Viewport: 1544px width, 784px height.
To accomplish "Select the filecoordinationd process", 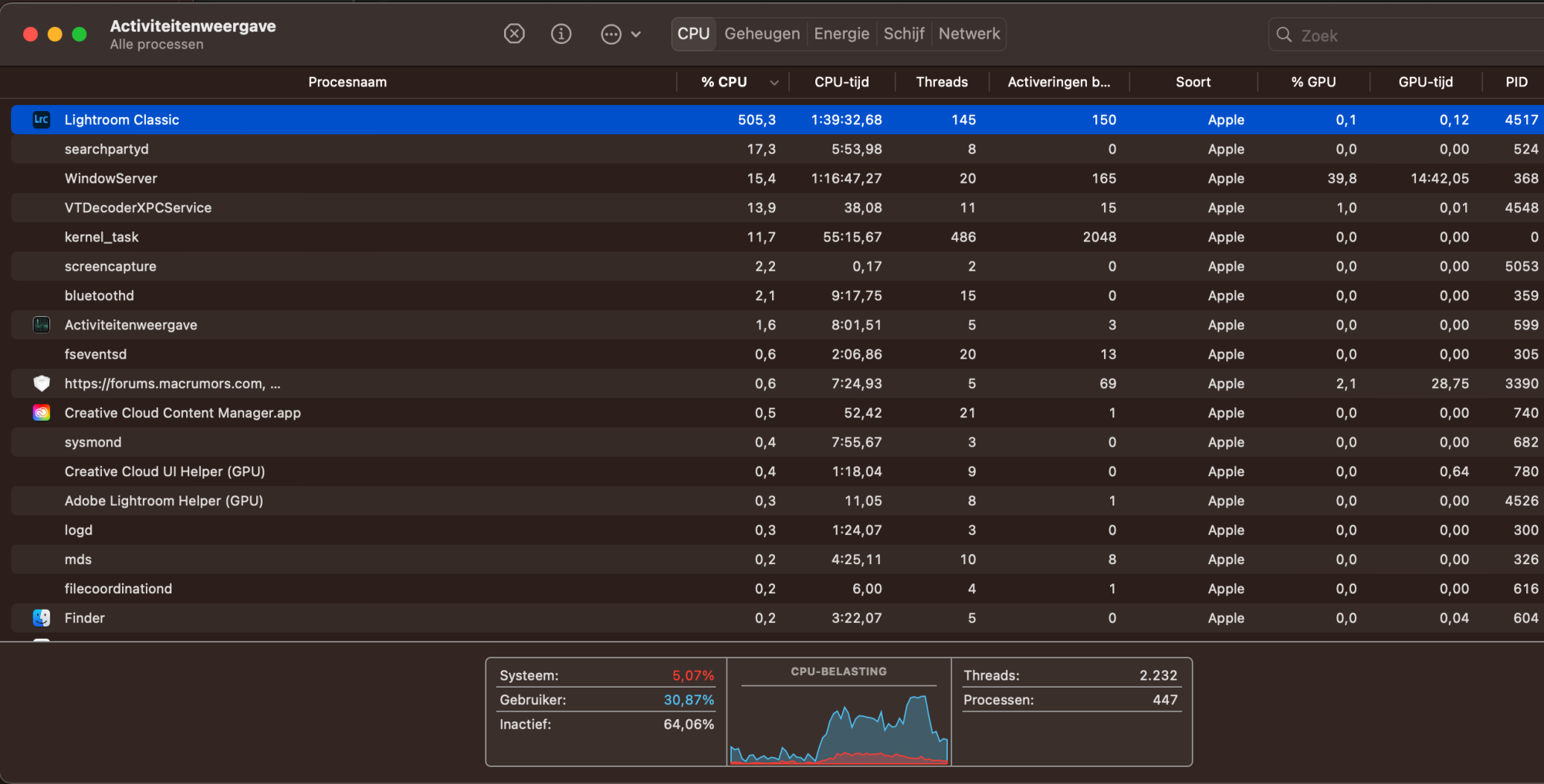I will [x=777, y=589].
